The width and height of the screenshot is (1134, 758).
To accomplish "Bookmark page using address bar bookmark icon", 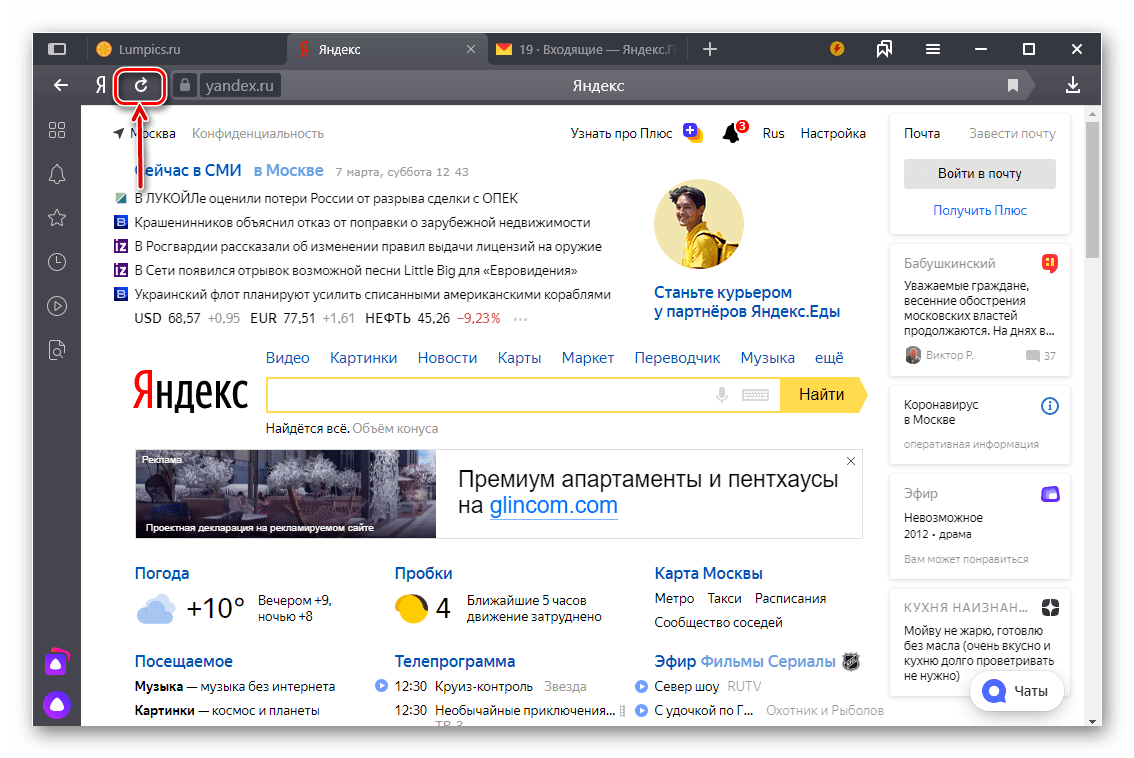I will click(x=1013, y=86).
